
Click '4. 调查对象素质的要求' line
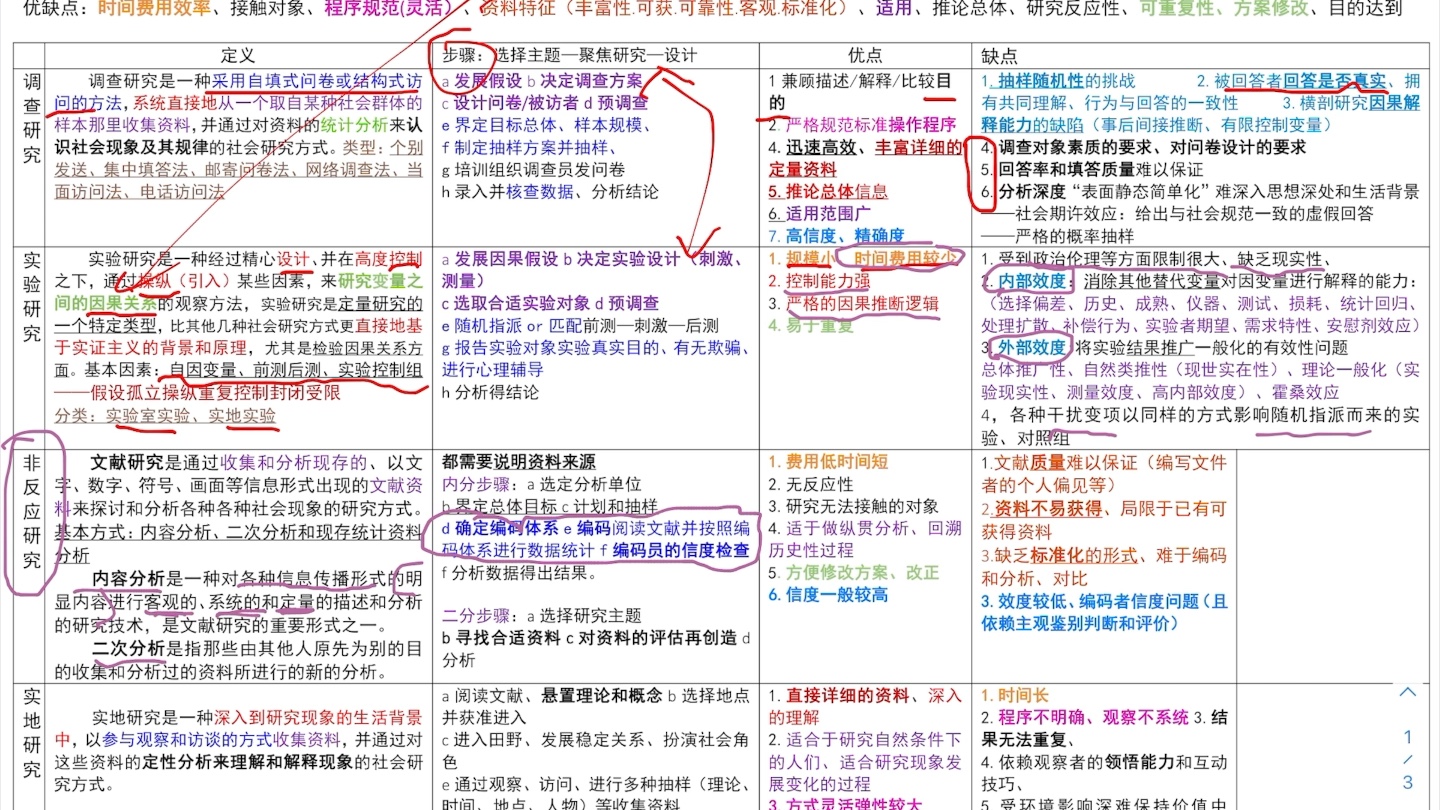click(x=1143, y=147)
